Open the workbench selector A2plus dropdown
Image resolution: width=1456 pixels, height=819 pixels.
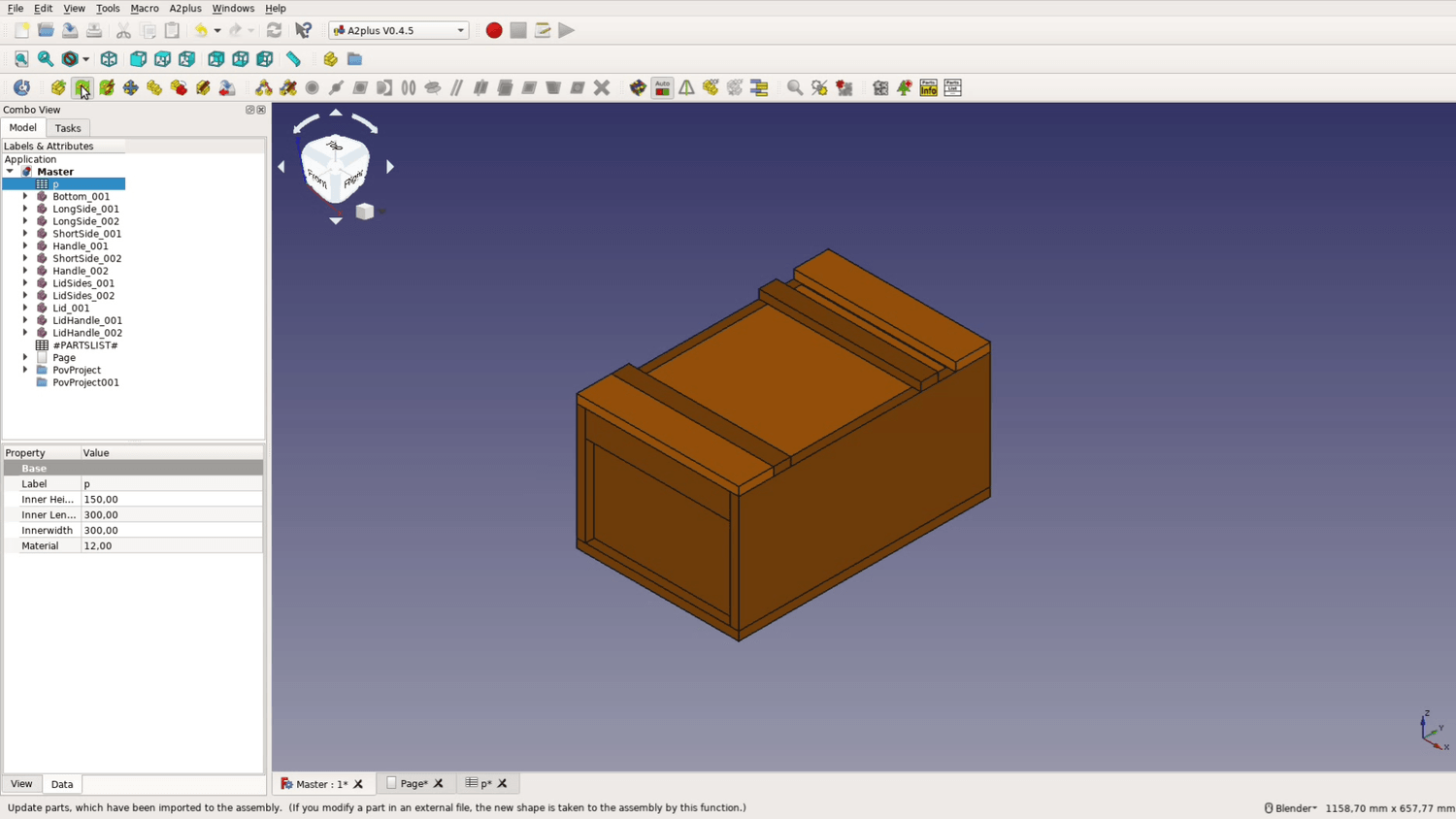click(399, 30)
